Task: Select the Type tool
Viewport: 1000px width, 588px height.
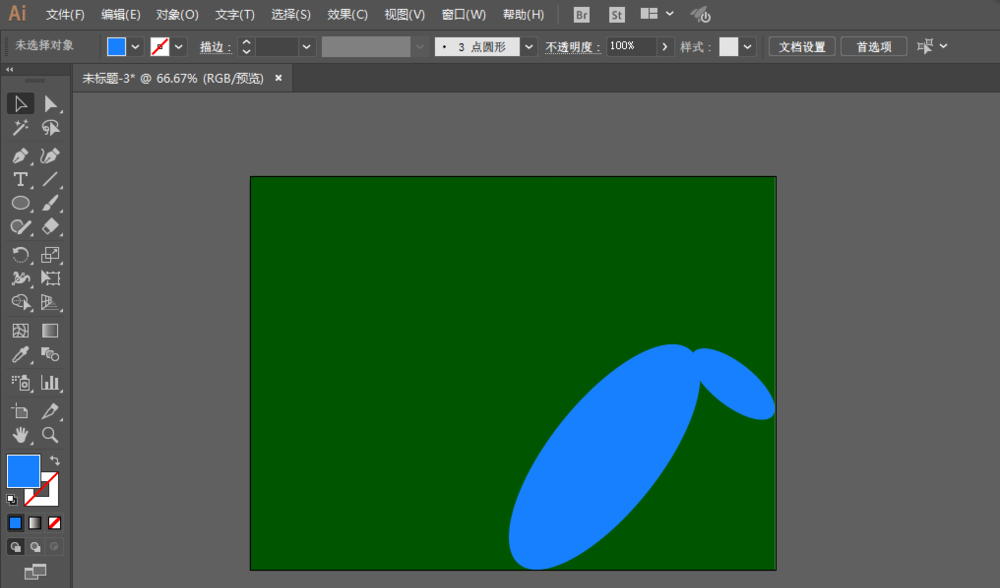Action: (20, 180)
